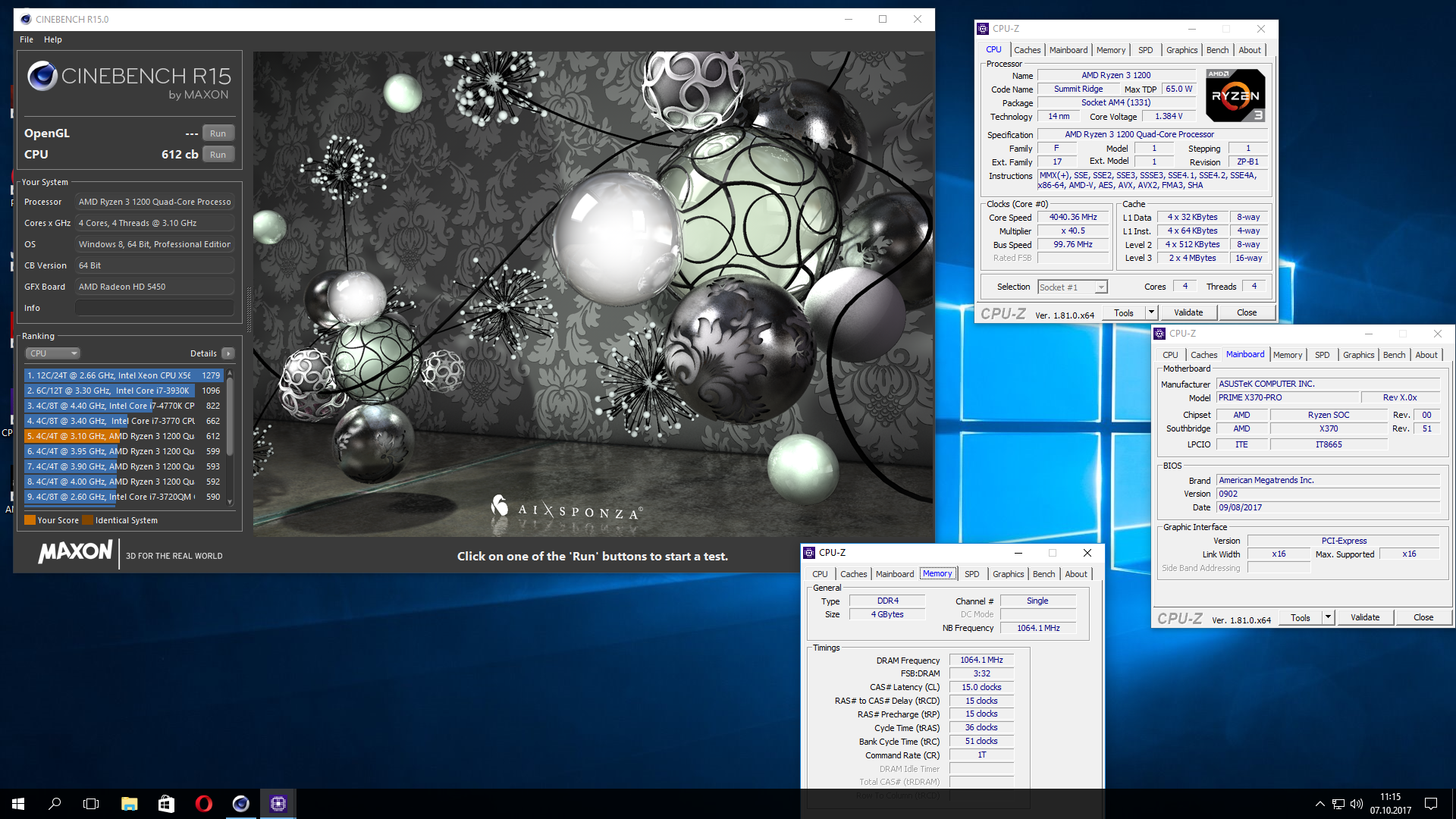Viewport: 1456px width, 819px height.
Task: Open the network tray icon
Action: pyautogui.click(x=1338, y=804)
